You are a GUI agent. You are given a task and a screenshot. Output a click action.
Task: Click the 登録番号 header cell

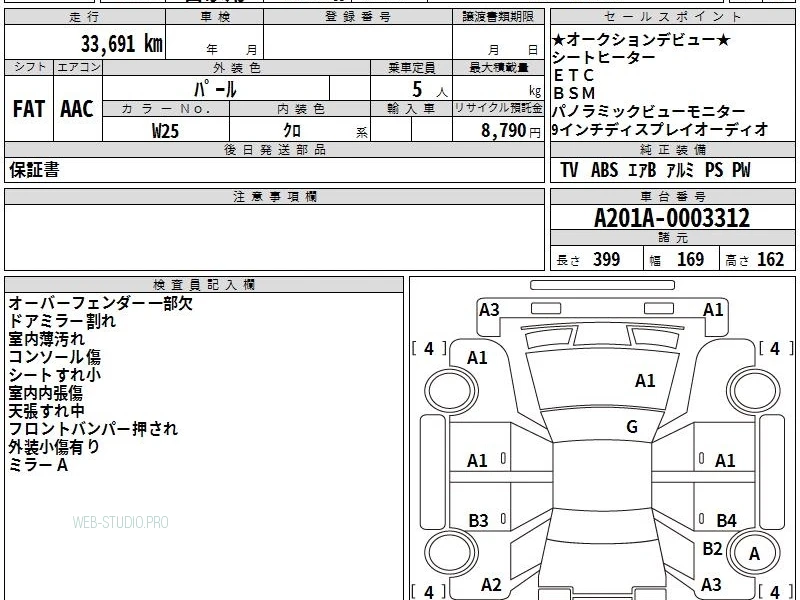click(x=358, y=17)
